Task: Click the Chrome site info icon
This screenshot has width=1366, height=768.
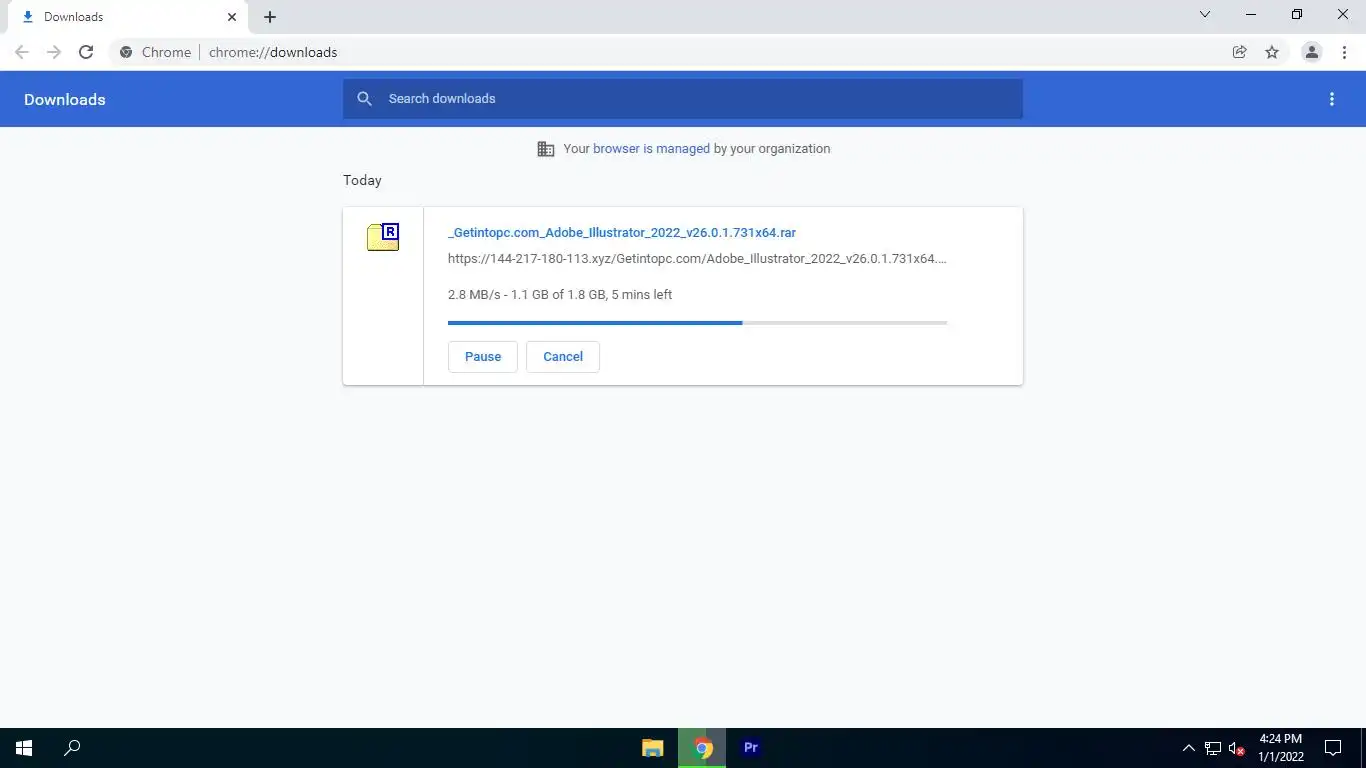Action: (126, 52)
